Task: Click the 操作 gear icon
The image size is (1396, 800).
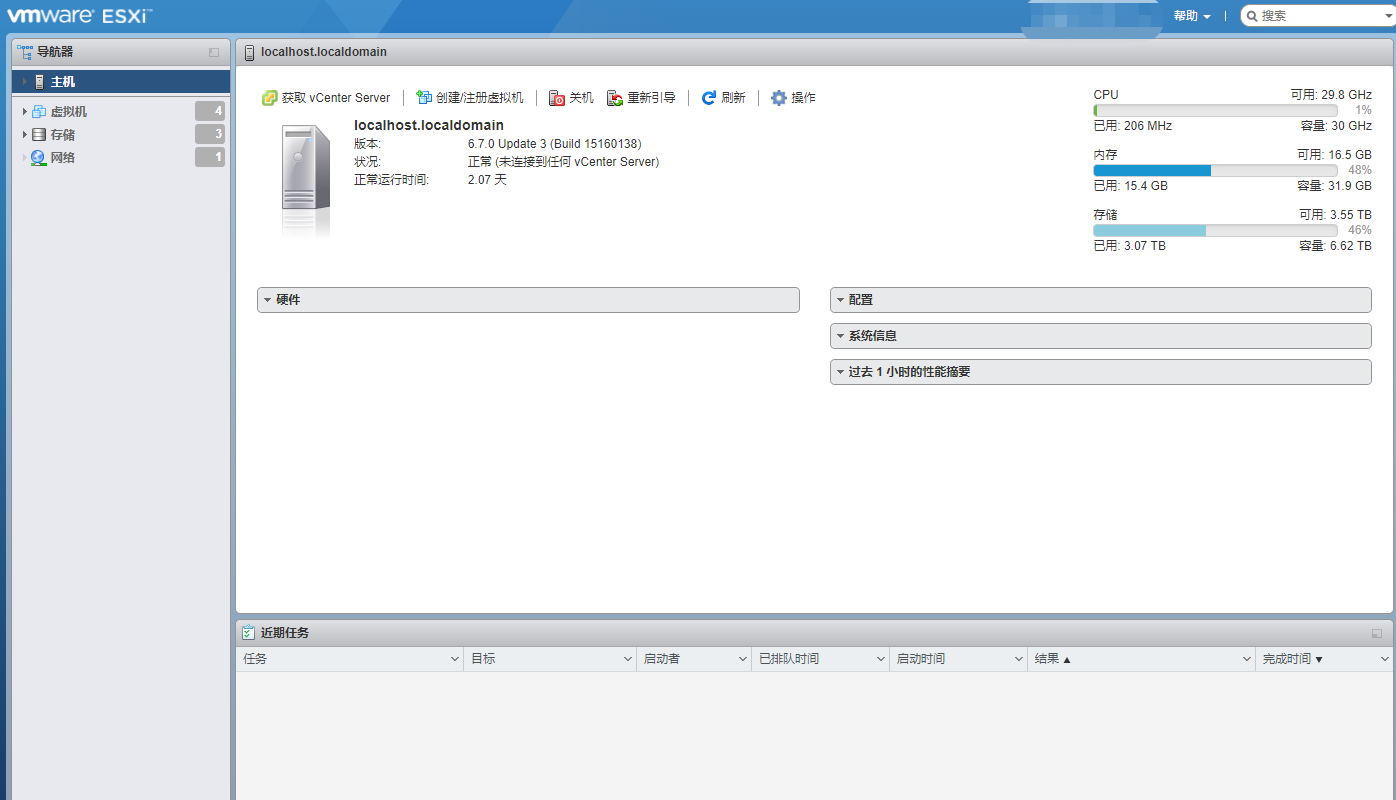Action: coord(779,98)
